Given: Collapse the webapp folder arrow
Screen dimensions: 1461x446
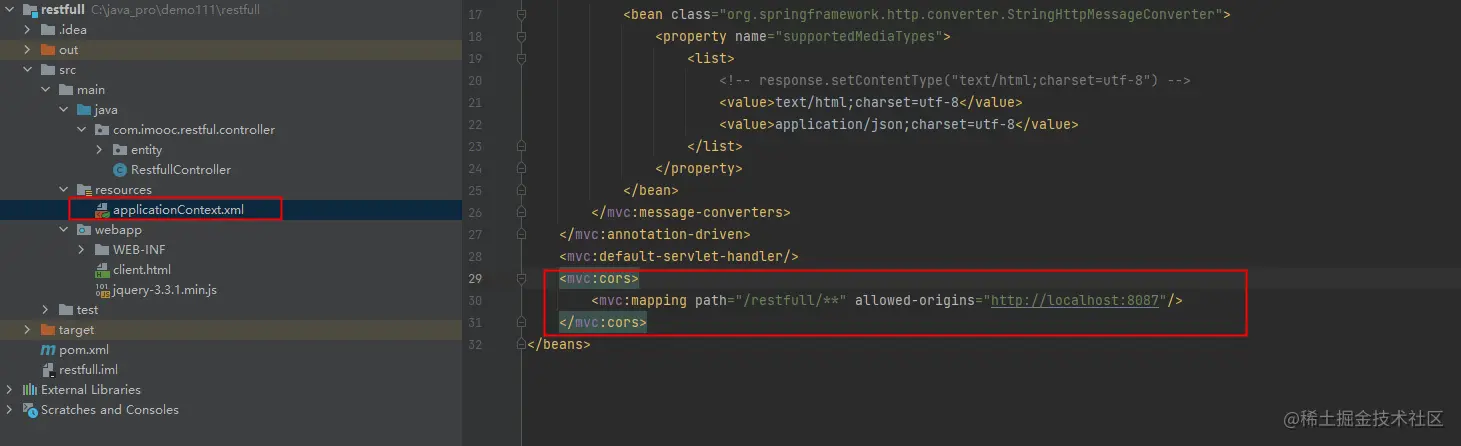Looking at the screenshot, I should coord(64,230).
